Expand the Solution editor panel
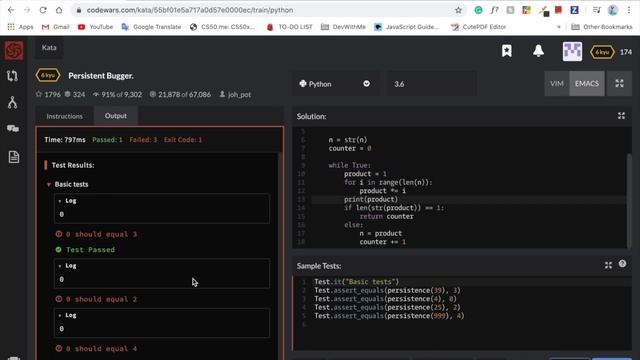The height and width of the screenshot is (360, 640). pos(621,116)
